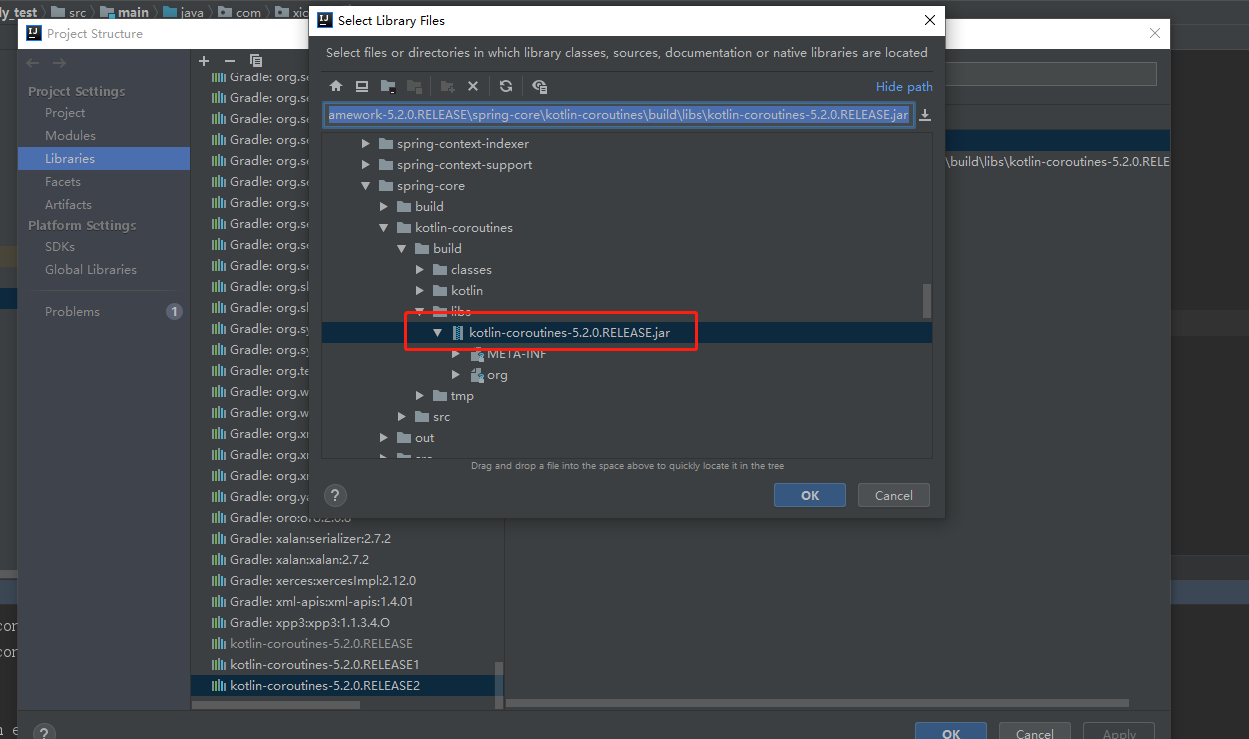This screenshot has width=1249, height=739.
Task: Expand spring-context-indexer folder
Action: pos(366,144)
